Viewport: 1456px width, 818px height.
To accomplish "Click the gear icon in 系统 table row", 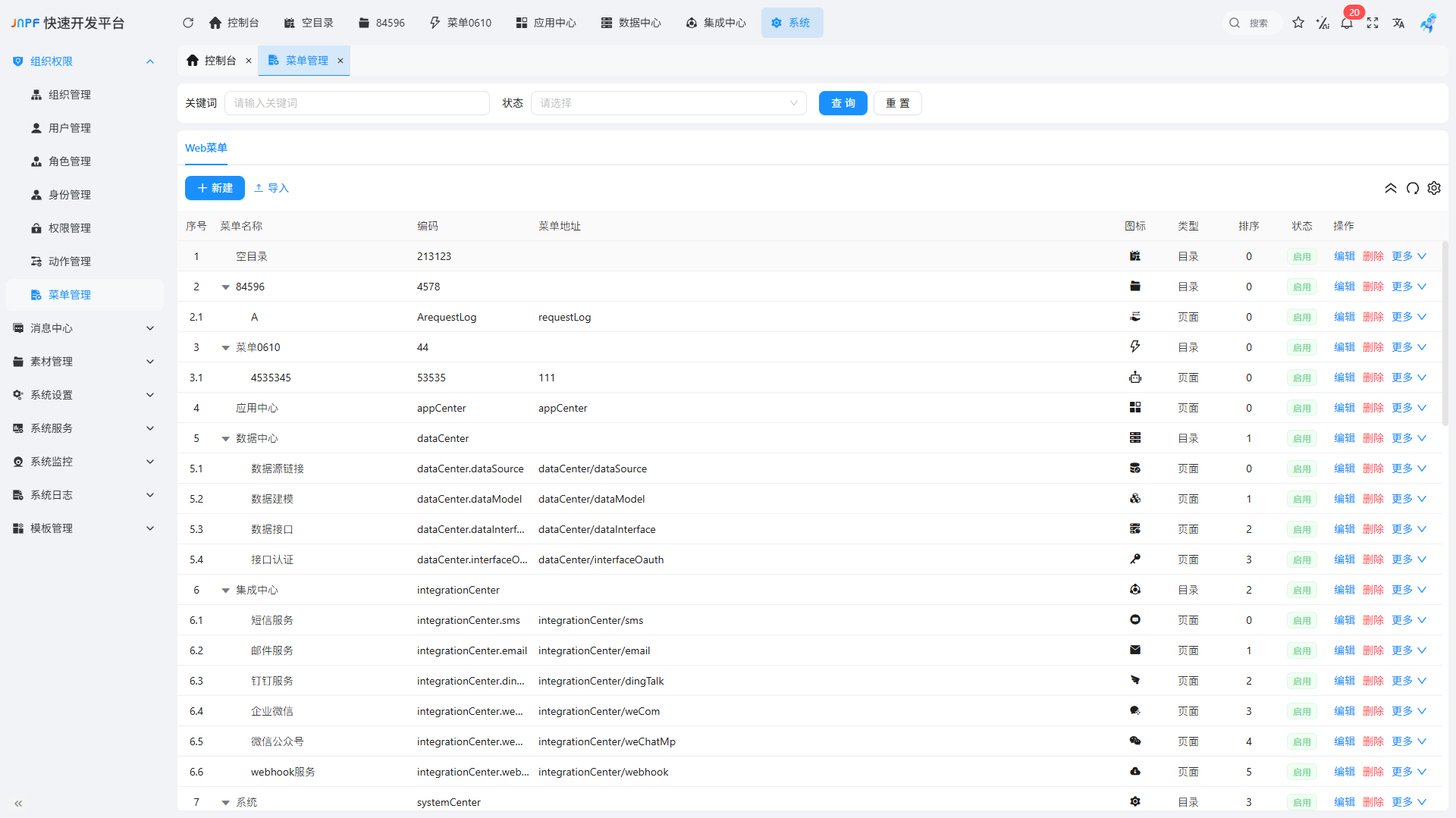I will (1135, 802).
